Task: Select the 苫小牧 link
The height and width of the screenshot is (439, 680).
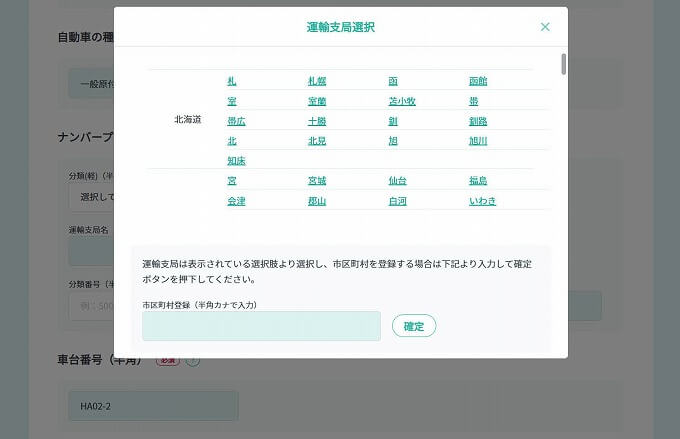Action: (402, 101)
